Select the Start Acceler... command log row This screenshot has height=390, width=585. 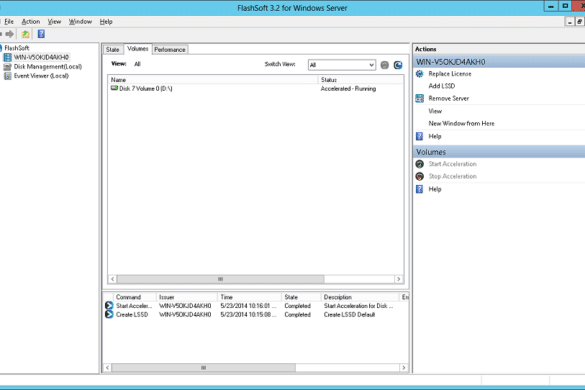click(x=256, y=306)
